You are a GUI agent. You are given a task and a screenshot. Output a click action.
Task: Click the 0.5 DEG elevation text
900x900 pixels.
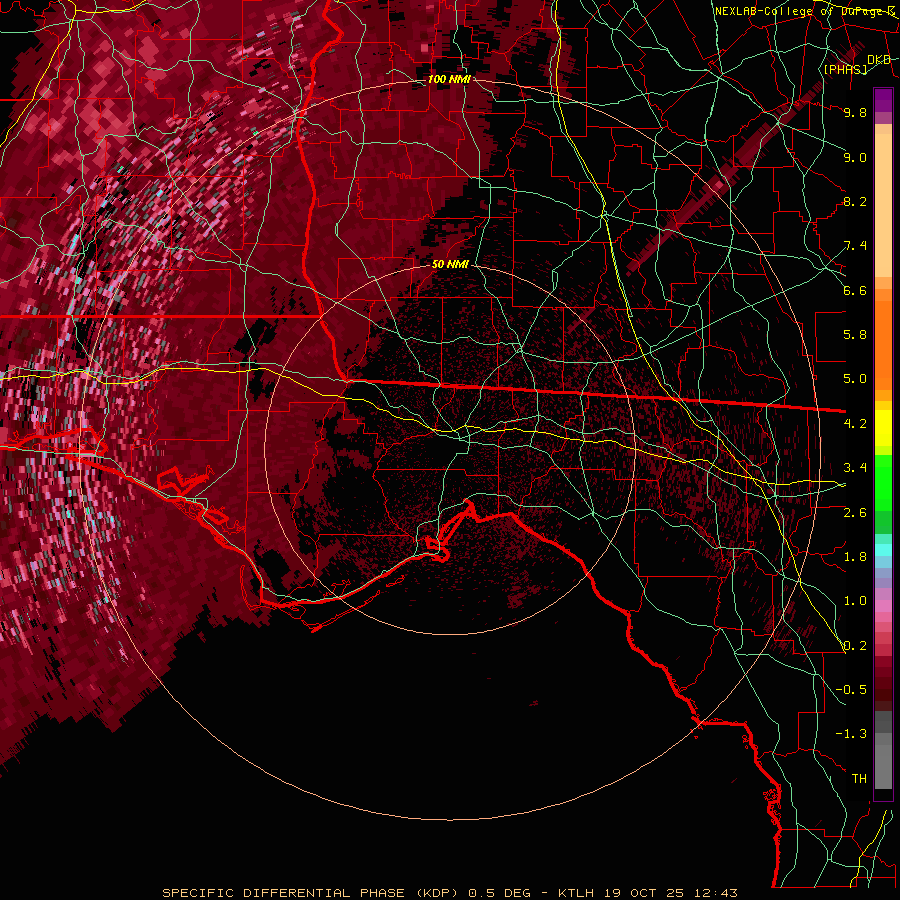[499, 893]
